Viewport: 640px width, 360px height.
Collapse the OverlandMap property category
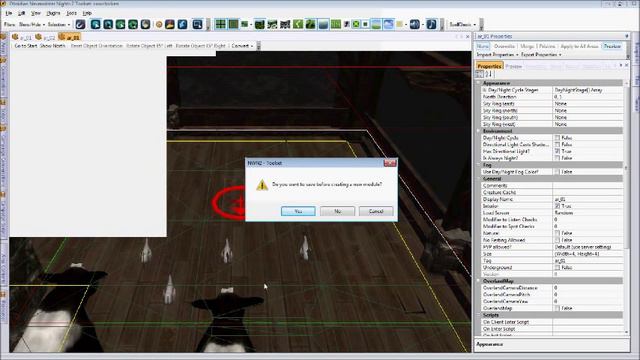click(x=478, y=281)
